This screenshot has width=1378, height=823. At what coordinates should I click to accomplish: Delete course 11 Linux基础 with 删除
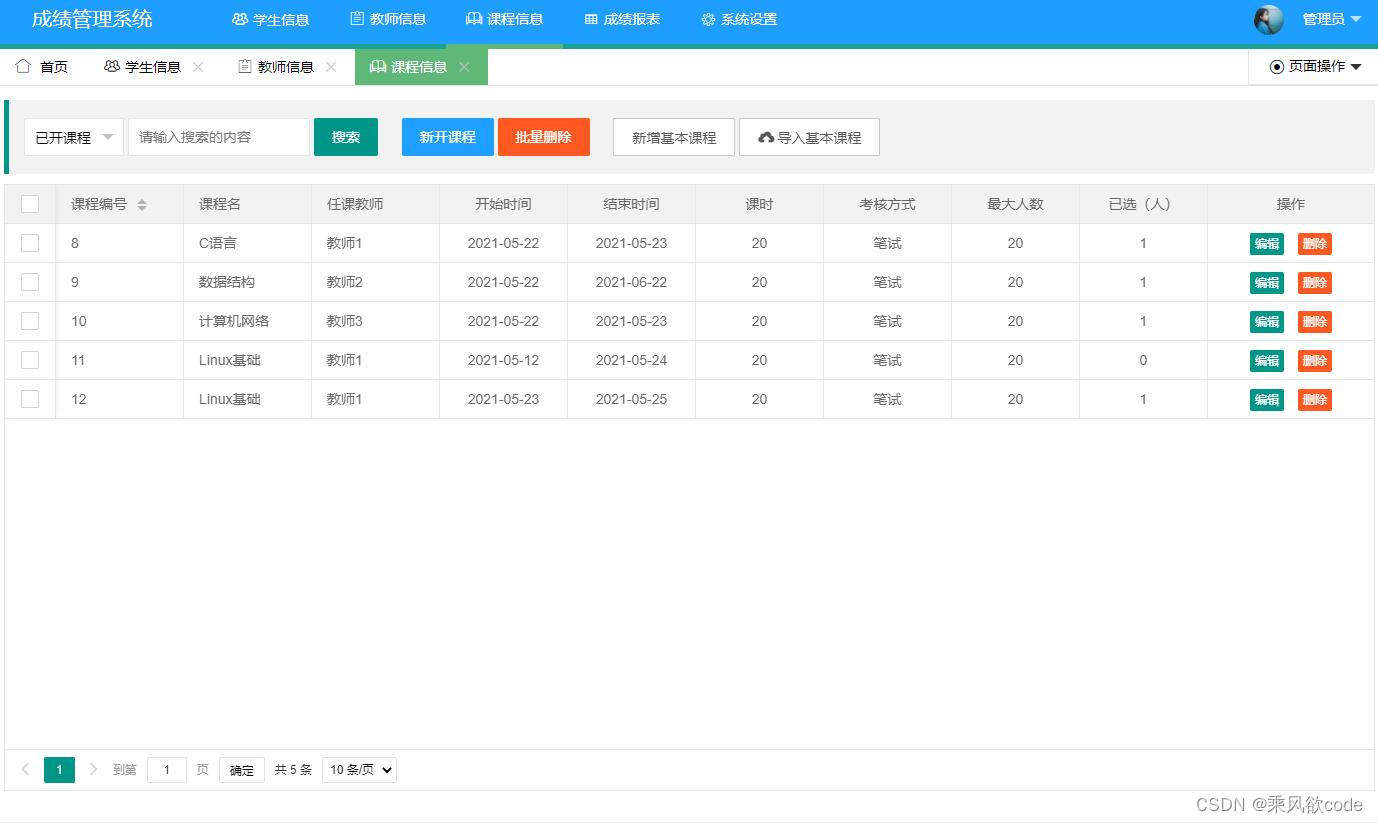click(x=1315, y=360)
